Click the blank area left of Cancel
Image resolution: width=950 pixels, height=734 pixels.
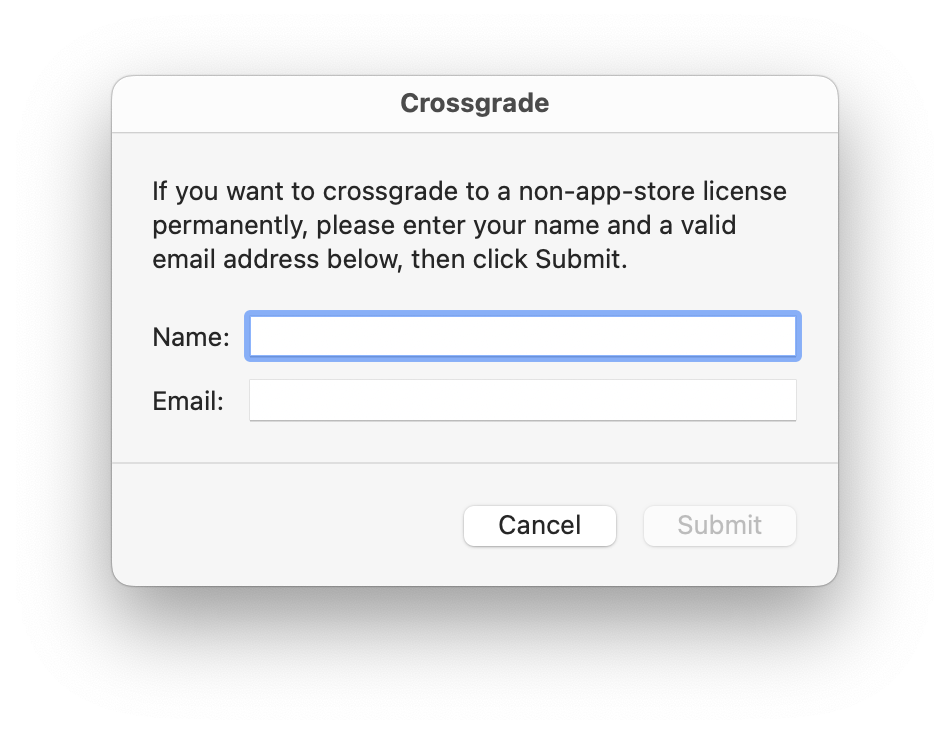click(x=290, y=525)
